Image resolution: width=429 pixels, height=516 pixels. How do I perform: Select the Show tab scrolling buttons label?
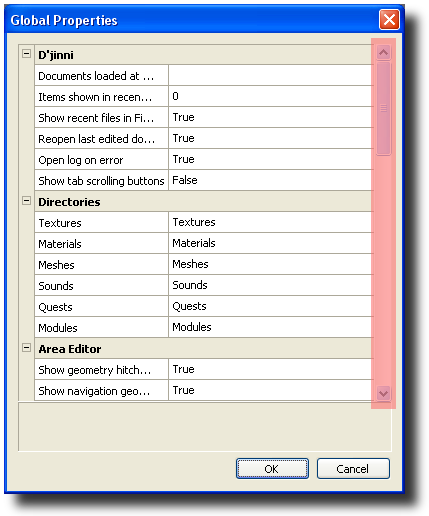click(101, 180)
